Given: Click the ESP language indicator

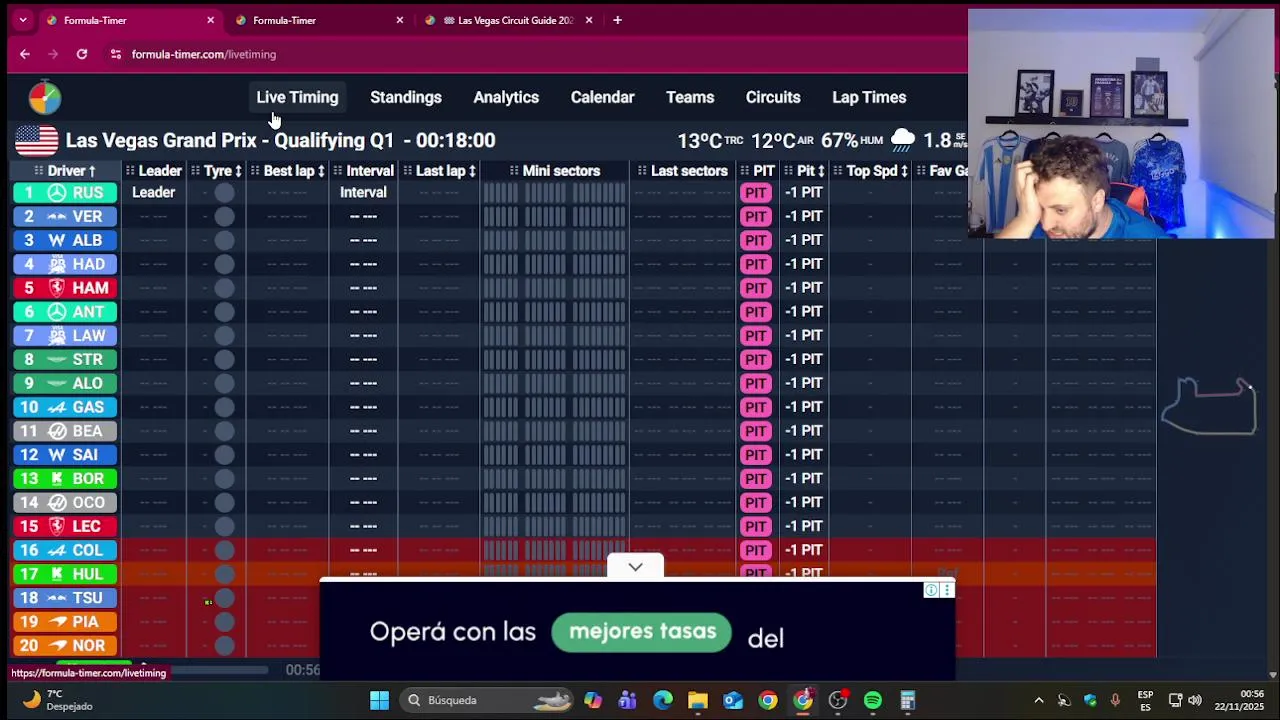Looking at the screenshot, I should tap(1145, 700).
